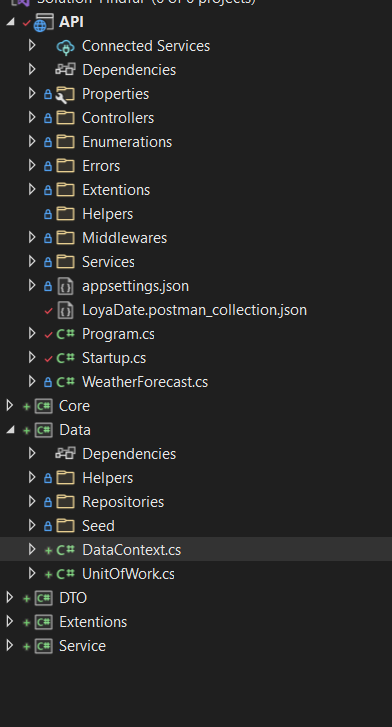Click the Services folder icon
The width and height of the screenshot is (392, 727).
(x=65, y=262)
